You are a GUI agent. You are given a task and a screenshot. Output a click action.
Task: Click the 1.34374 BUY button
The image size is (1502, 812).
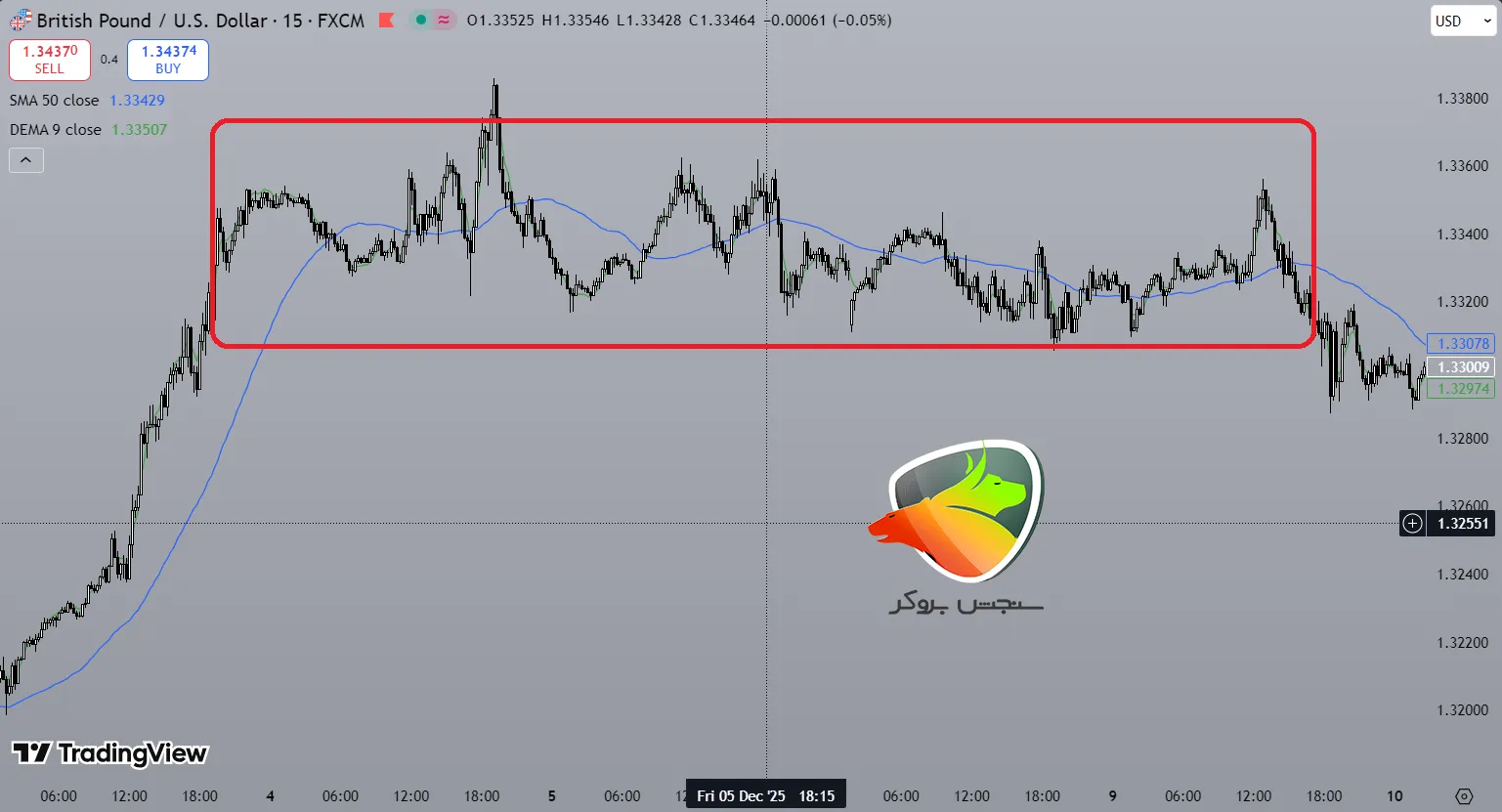click(x=168, y=60)
